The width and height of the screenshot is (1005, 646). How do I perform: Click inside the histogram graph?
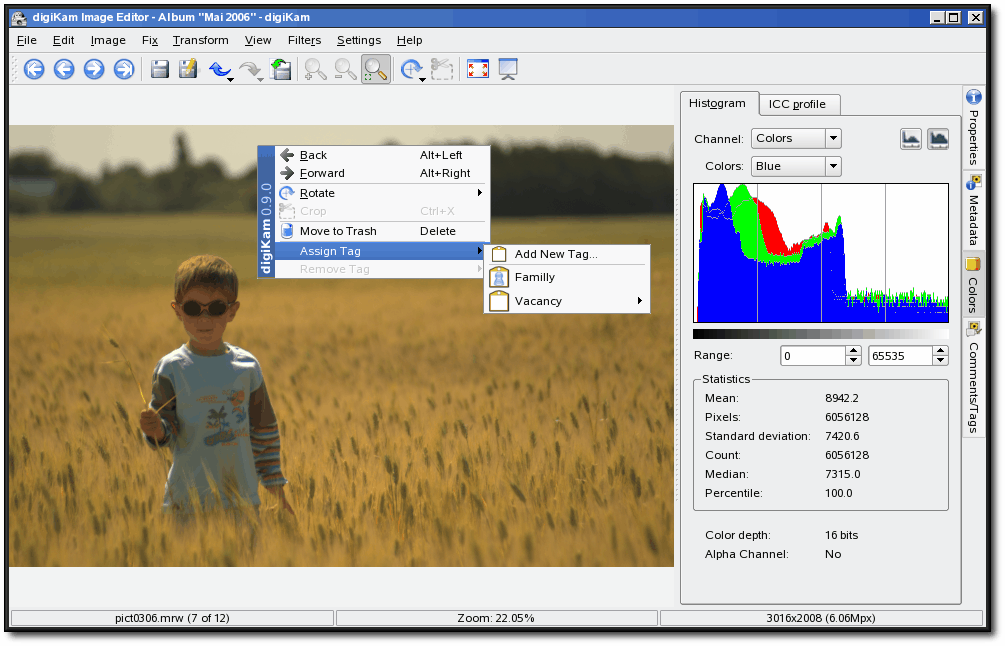[x=821, y=253]
